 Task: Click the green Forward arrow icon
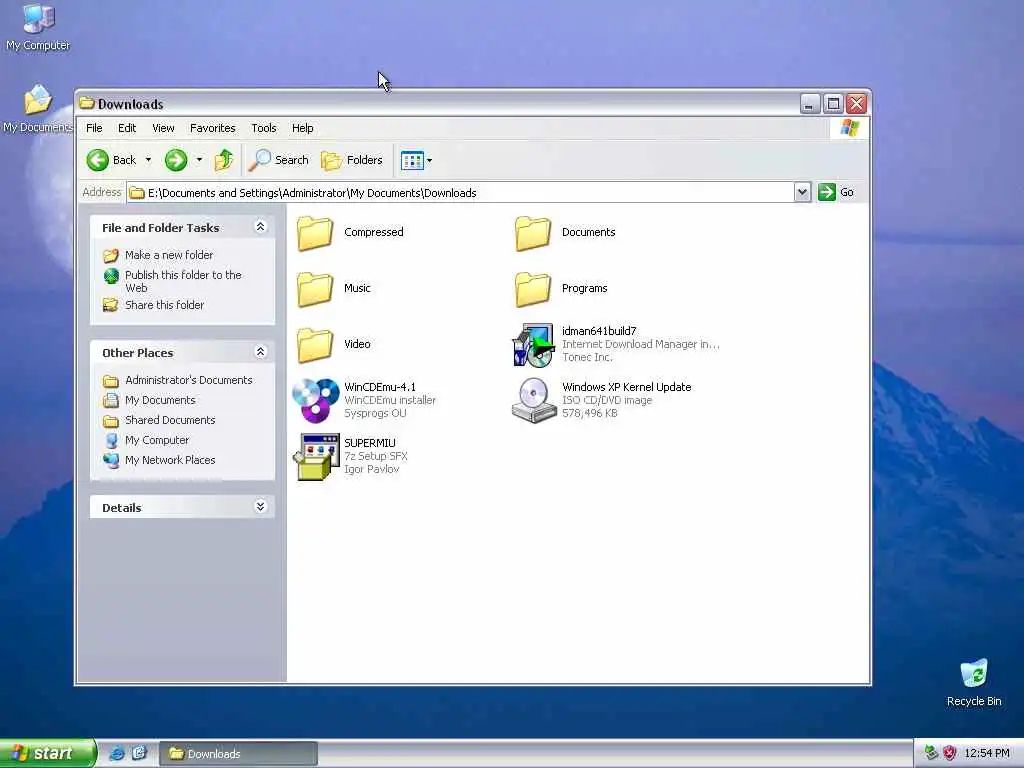pos(176,160)
